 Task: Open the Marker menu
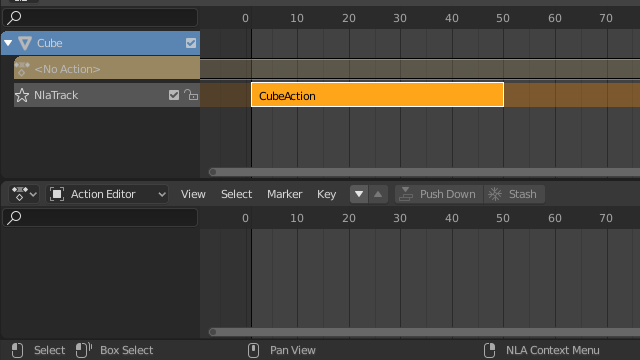[284, 194]
